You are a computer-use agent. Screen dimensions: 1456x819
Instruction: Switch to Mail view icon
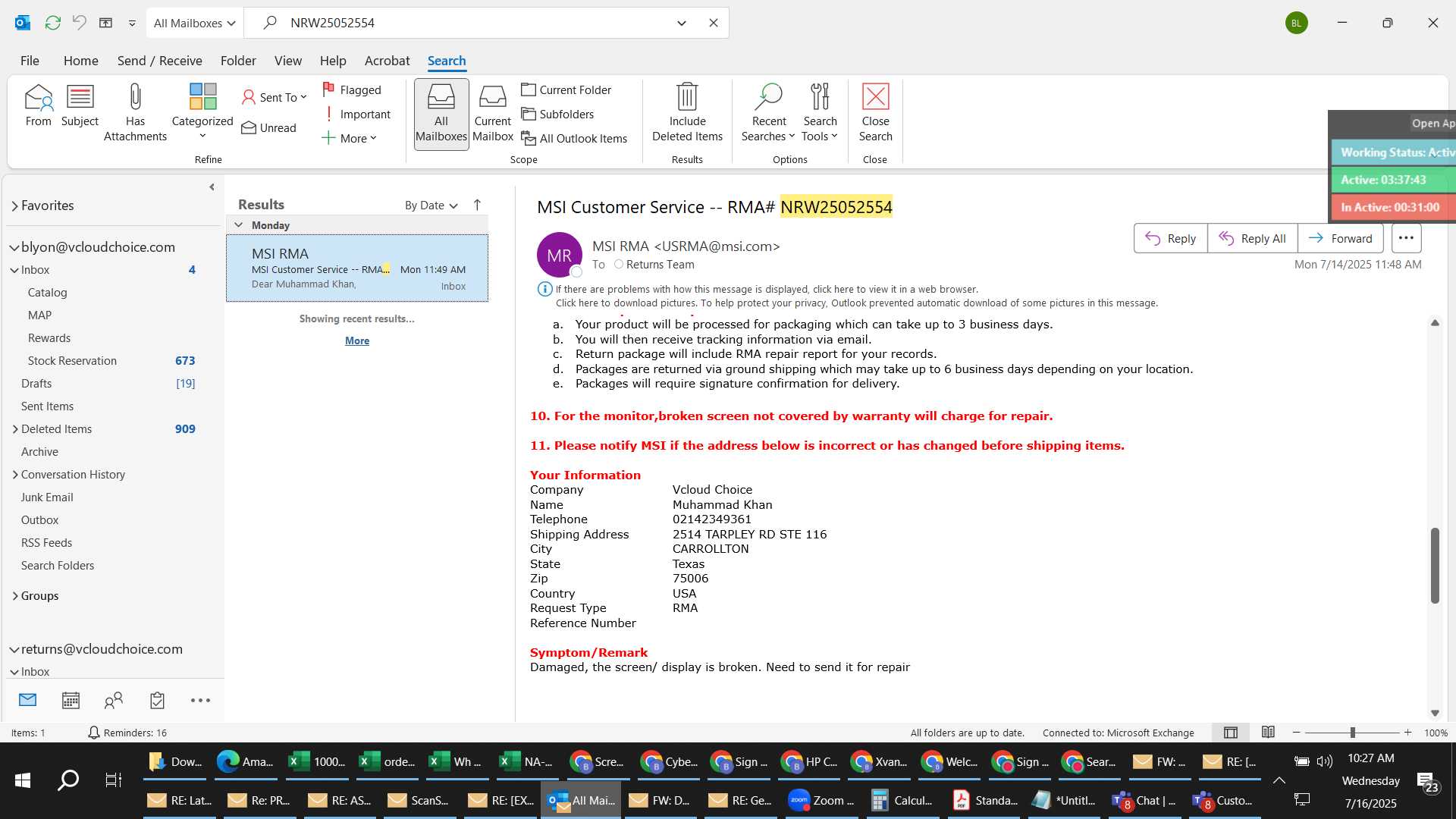[27, 700]
